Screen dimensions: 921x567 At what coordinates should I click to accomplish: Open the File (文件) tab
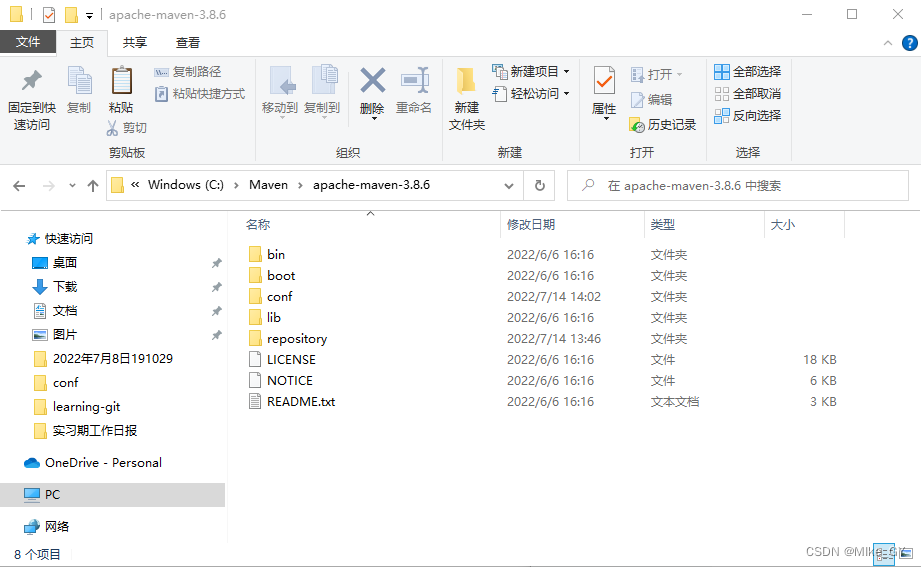(x=28, y=42)
